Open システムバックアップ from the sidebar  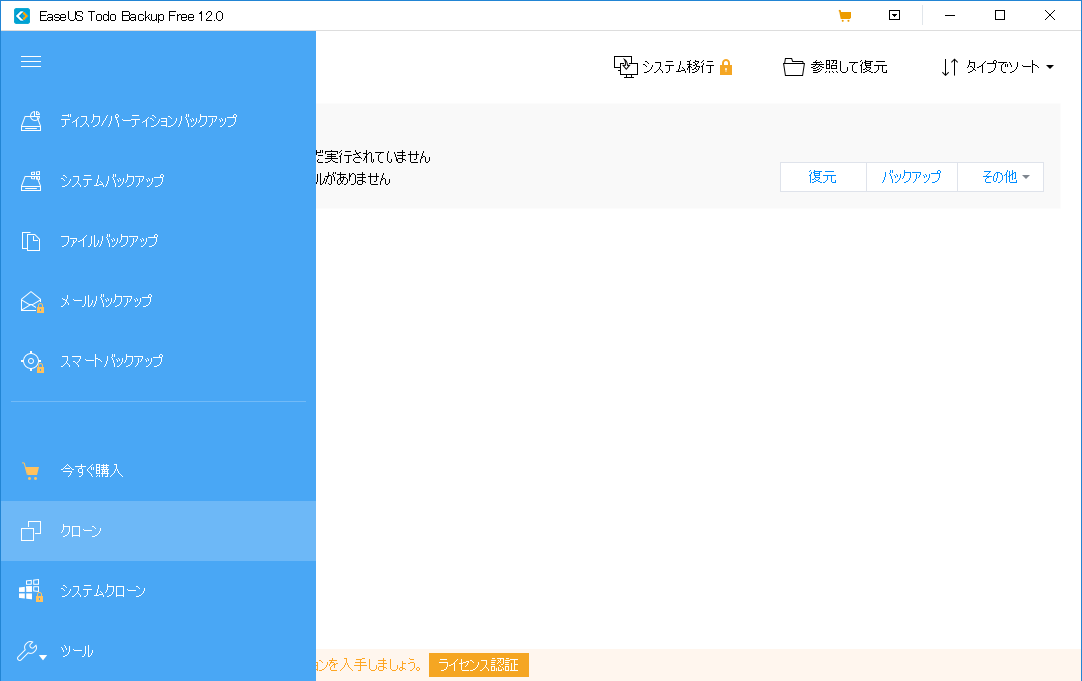112,181
